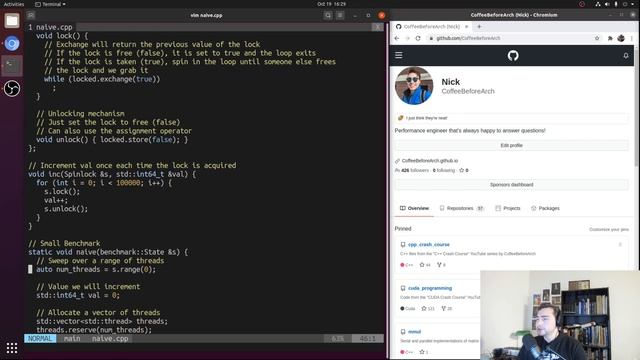This screenshot has width=640, height=360.
Task: Click the NORMAL mode indicator in vim
Action: (40, 338)
